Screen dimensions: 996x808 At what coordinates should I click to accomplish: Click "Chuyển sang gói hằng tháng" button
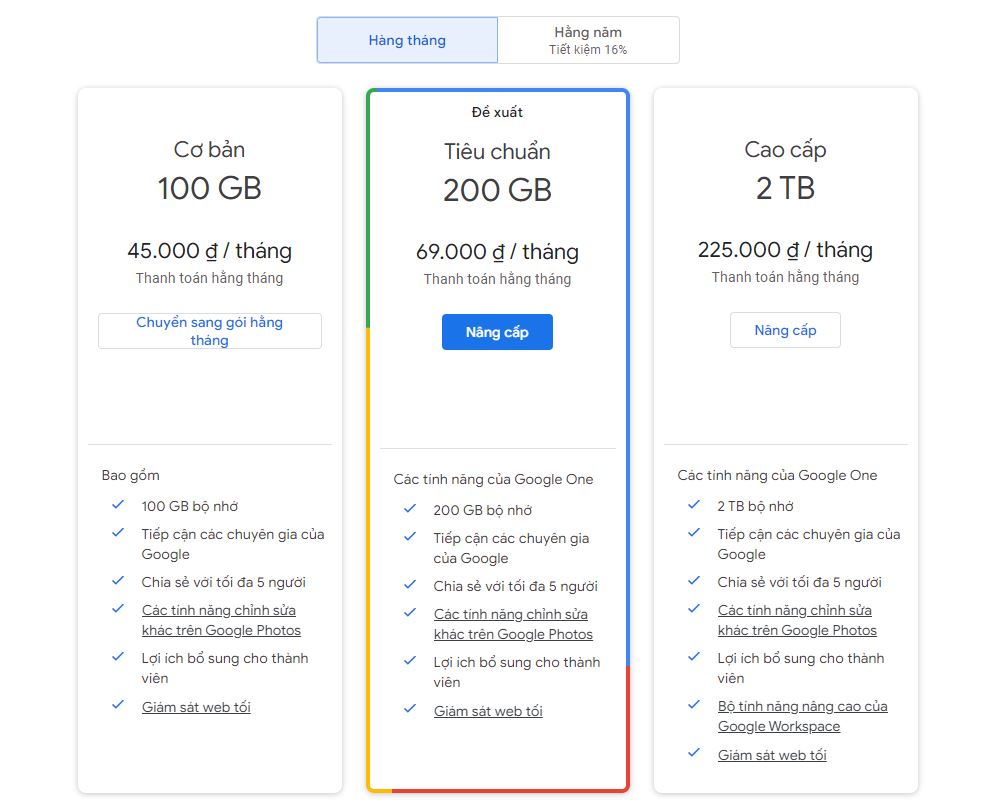tap(209, 330)
